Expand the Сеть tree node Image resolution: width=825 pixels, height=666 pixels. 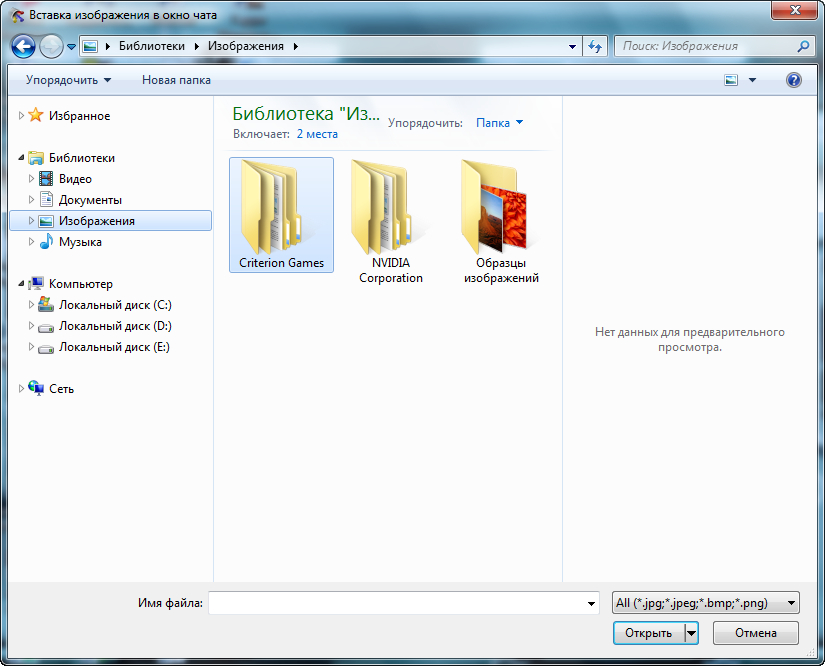(x=22, y=389)
